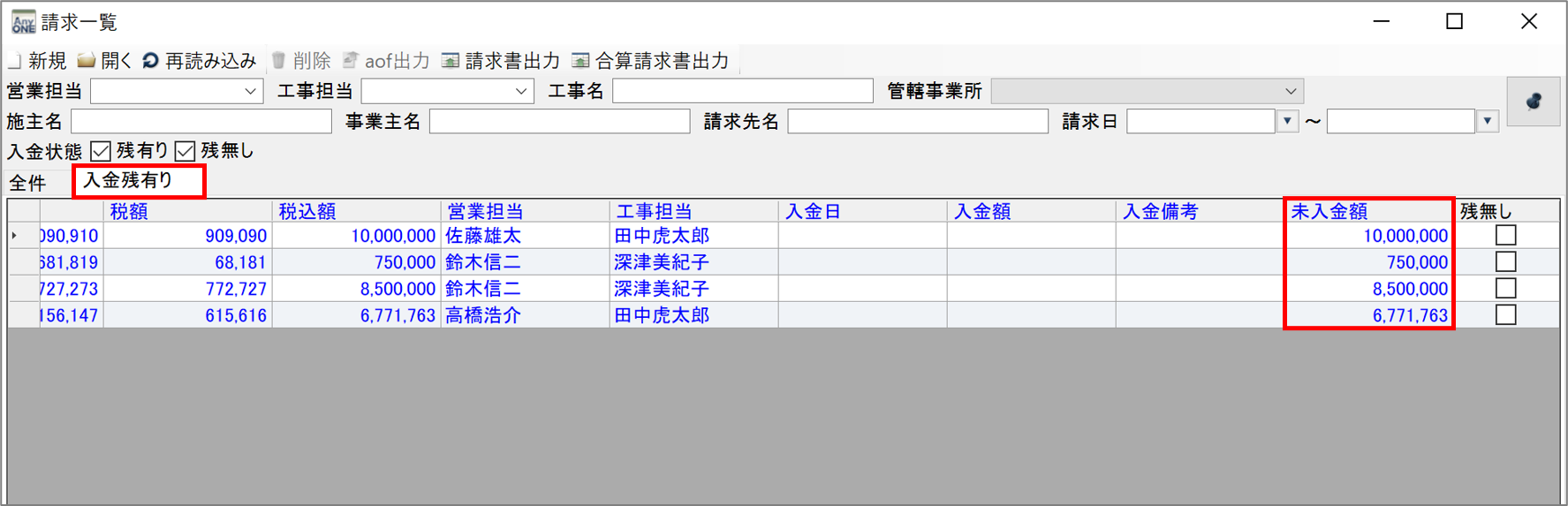Screen dimensions: 1568x506
Task: Expand the 管轄事業所 dropdown list
Action: pyautogui.click(x=1291, y=92)
